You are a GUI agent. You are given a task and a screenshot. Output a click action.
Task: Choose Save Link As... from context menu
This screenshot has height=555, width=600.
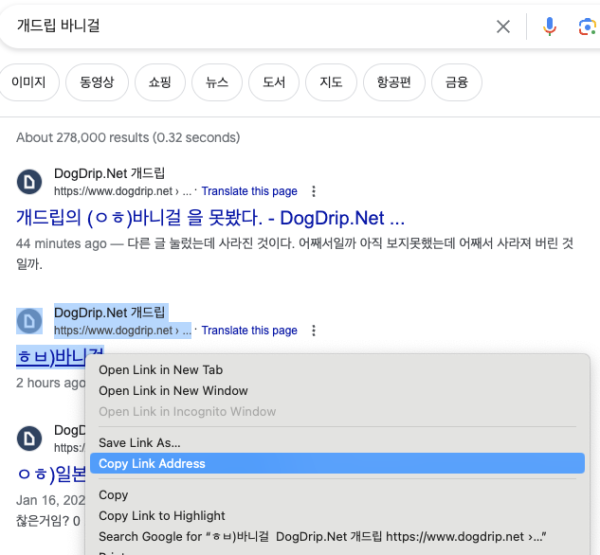pos(139,443)
